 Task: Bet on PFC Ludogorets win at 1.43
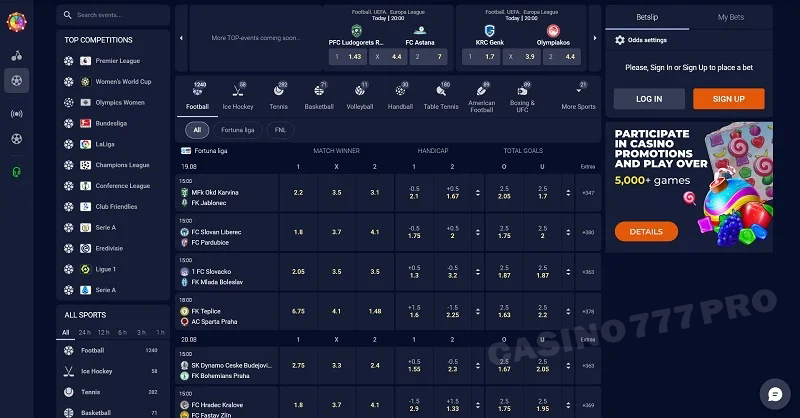pyautogui.click(x=348, y=57)
